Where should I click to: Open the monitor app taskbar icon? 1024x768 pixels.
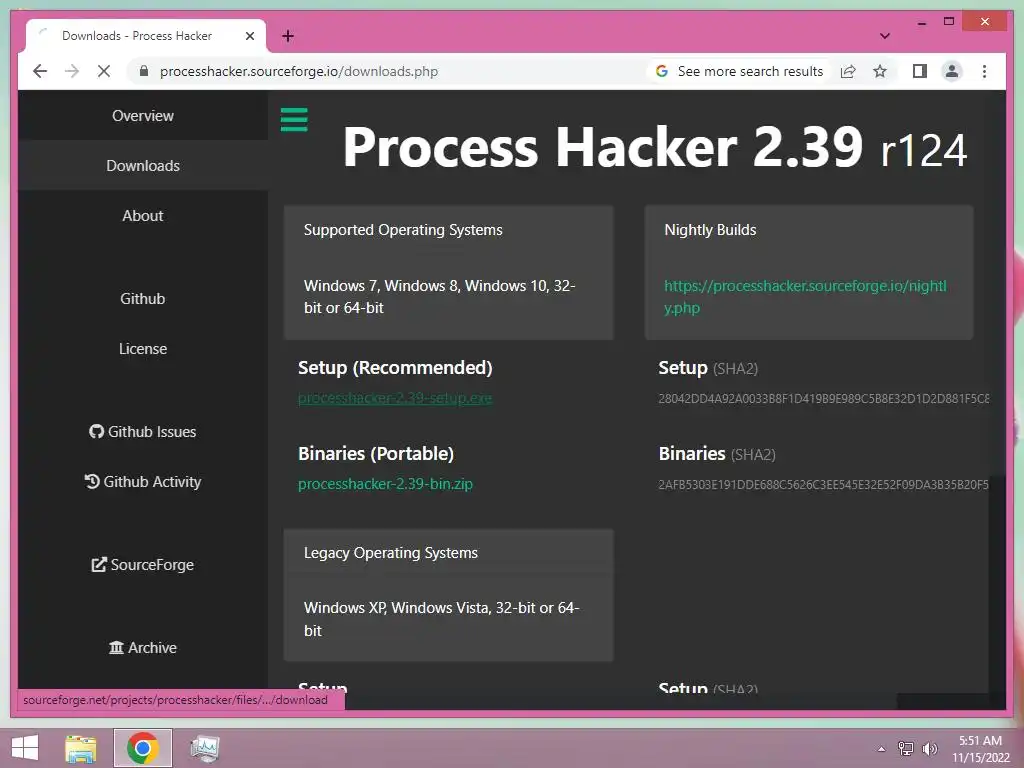204,748
